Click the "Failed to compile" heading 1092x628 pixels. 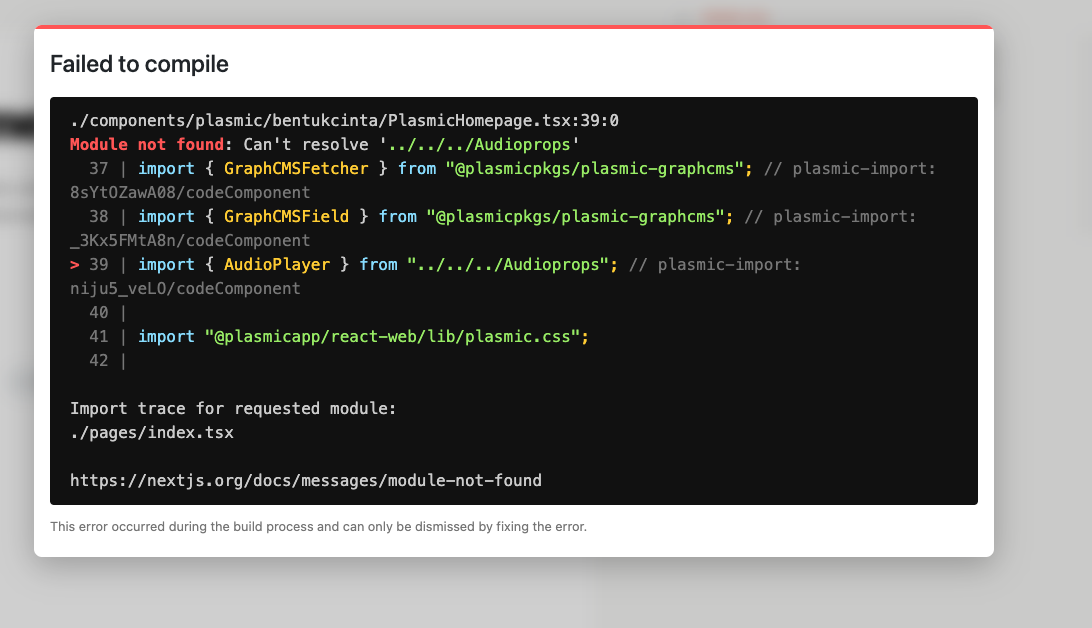point(139,64)
